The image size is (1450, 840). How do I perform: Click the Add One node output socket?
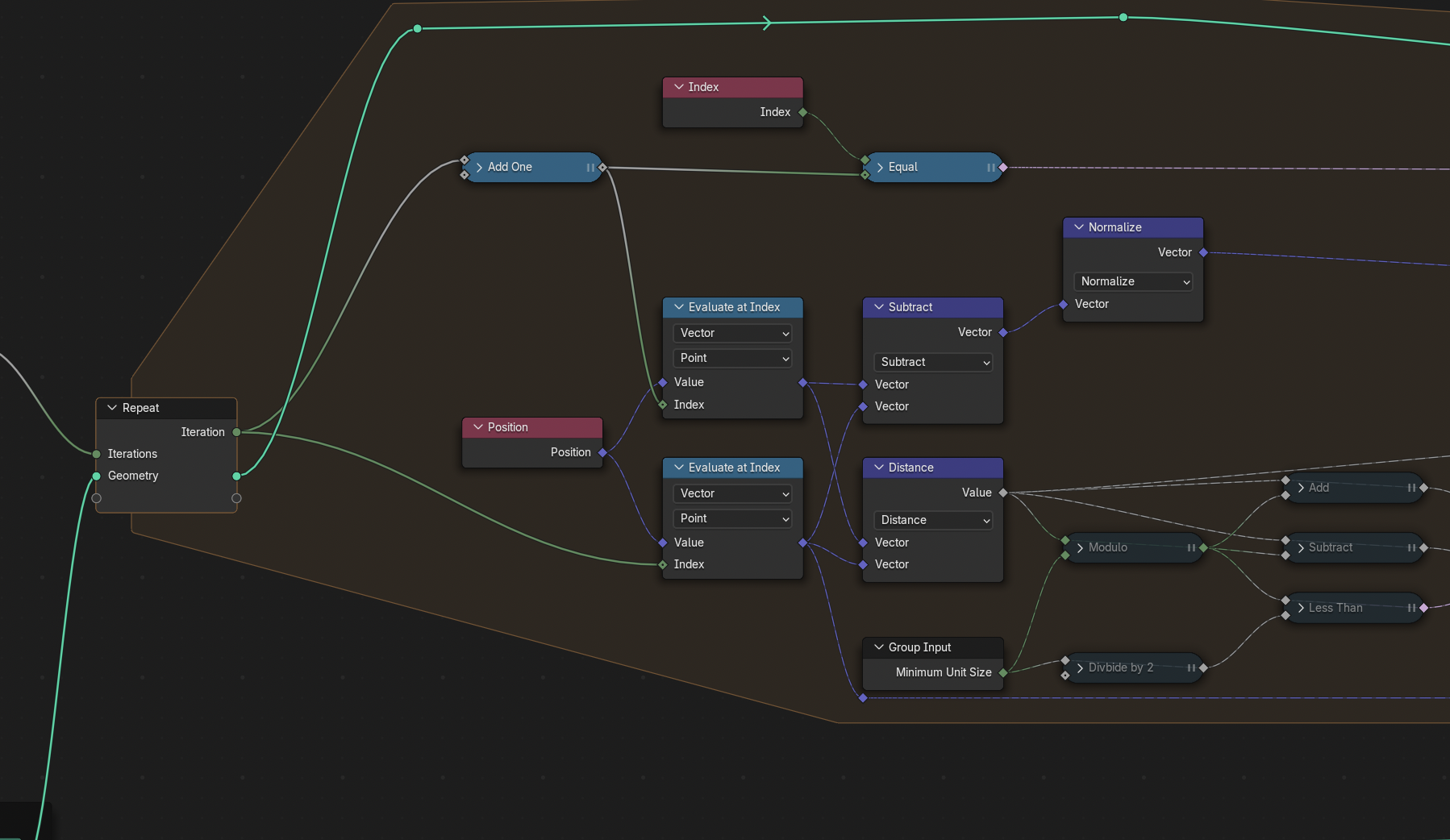pyautogui.click(x=602, y=168)
